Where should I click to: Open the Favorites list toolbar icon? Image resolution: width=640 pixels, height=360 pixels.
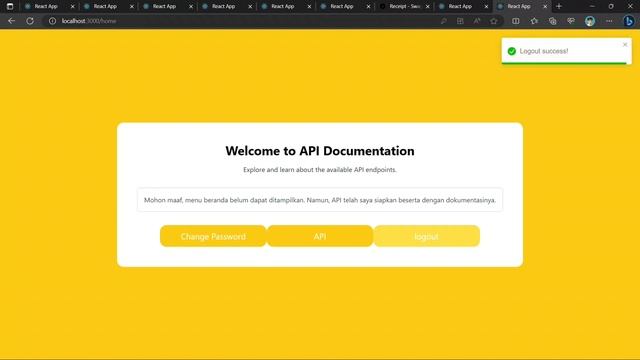tap(534, 21)
